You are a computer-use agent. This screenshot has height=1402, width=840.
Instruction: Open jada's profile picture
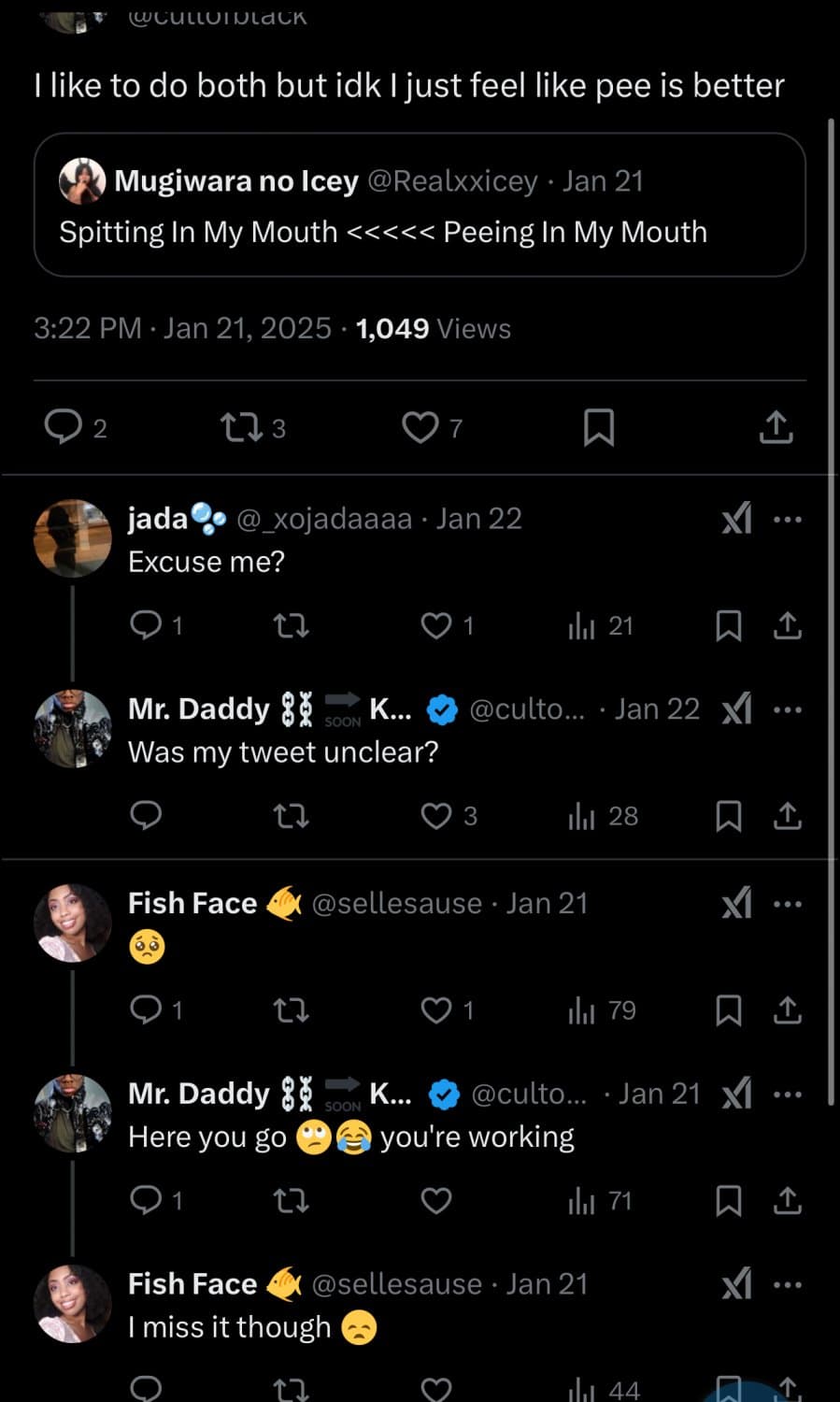(x=72, y=537)
